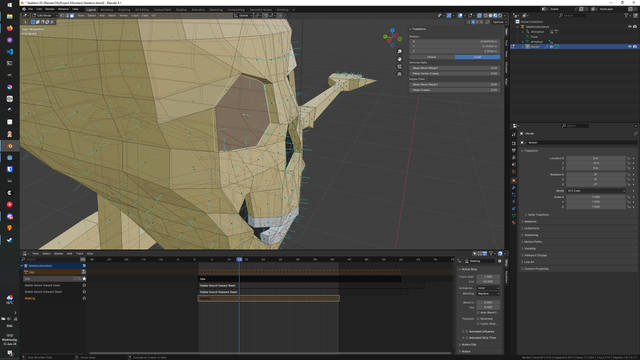640x360 pixels.
Task: Open viewport Options dropdown
Action: 499,22
